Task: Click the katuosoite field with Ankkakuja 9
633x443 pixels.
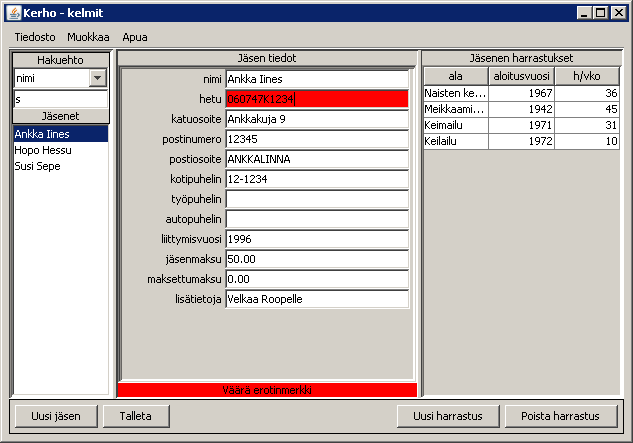Action: click(x=317, y=119)
